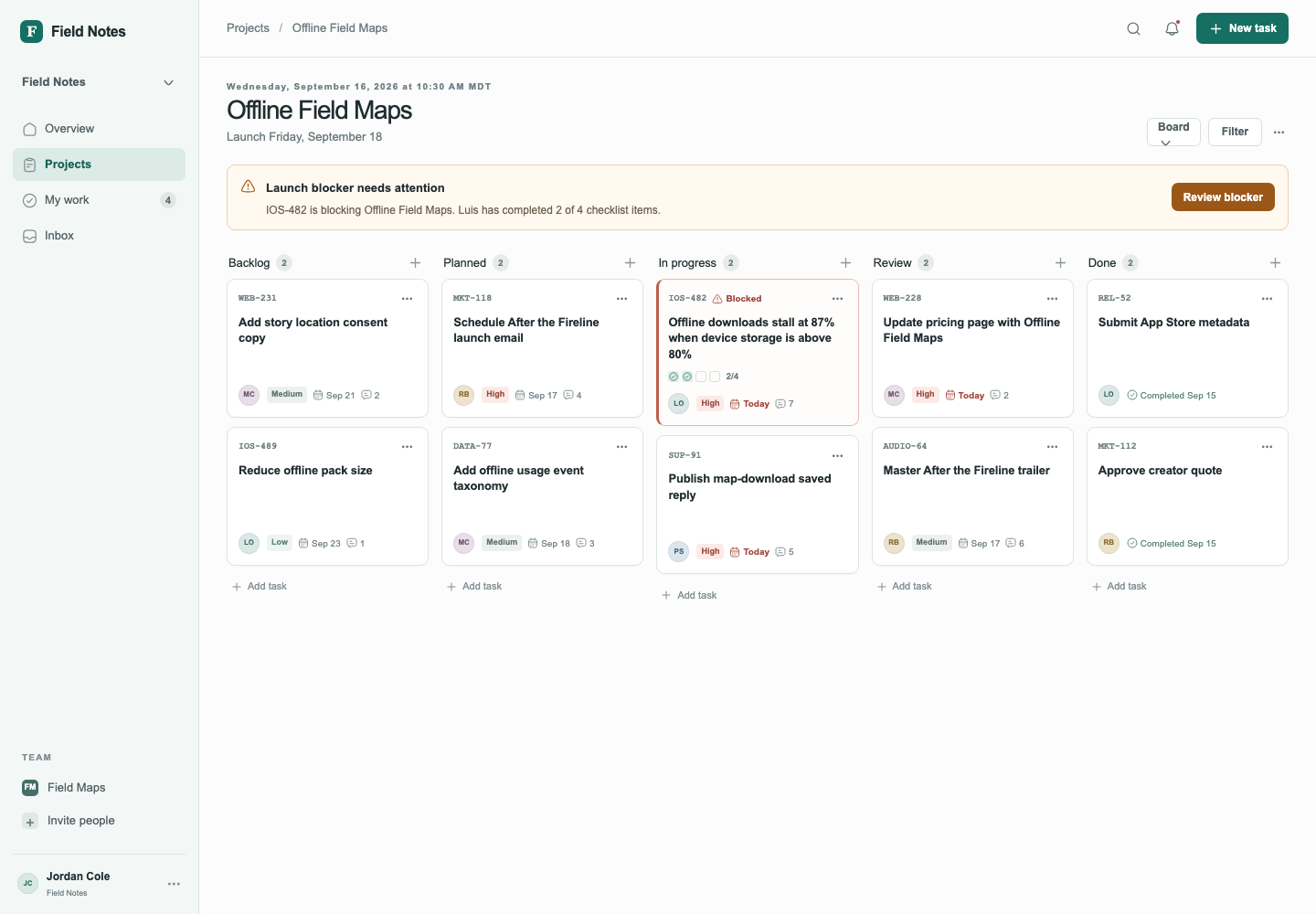Click Add task under In progress column
The height and width of the screenshot is (914, 1316).
pos(689,595)
